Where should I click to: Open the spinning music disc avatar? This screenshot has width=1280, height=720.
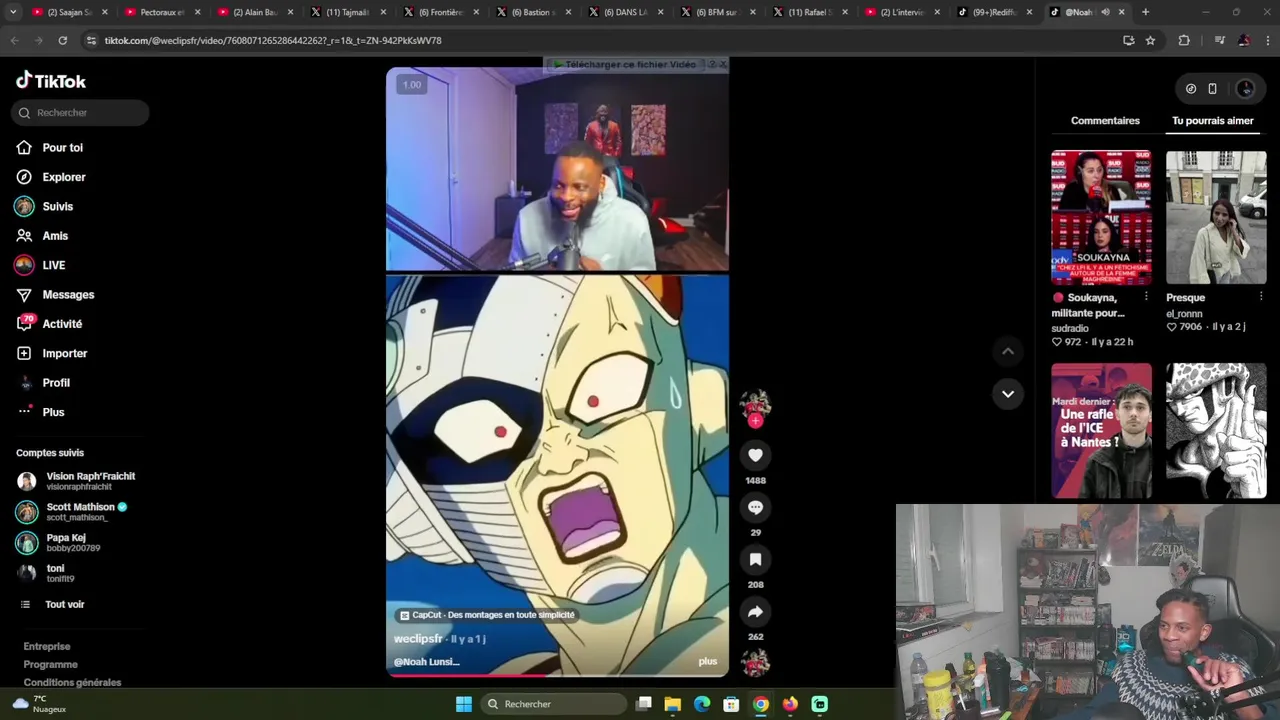[755, 662]
